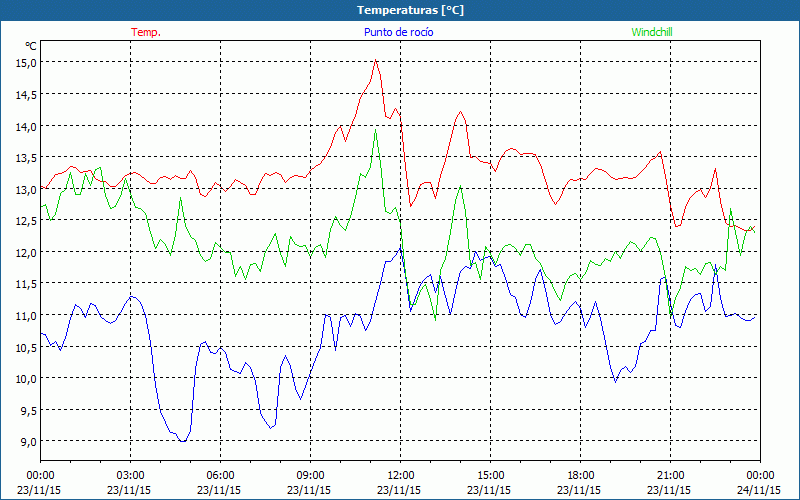
Task: Click the green windchill peak near 11:00
Action: click(376, 130)
